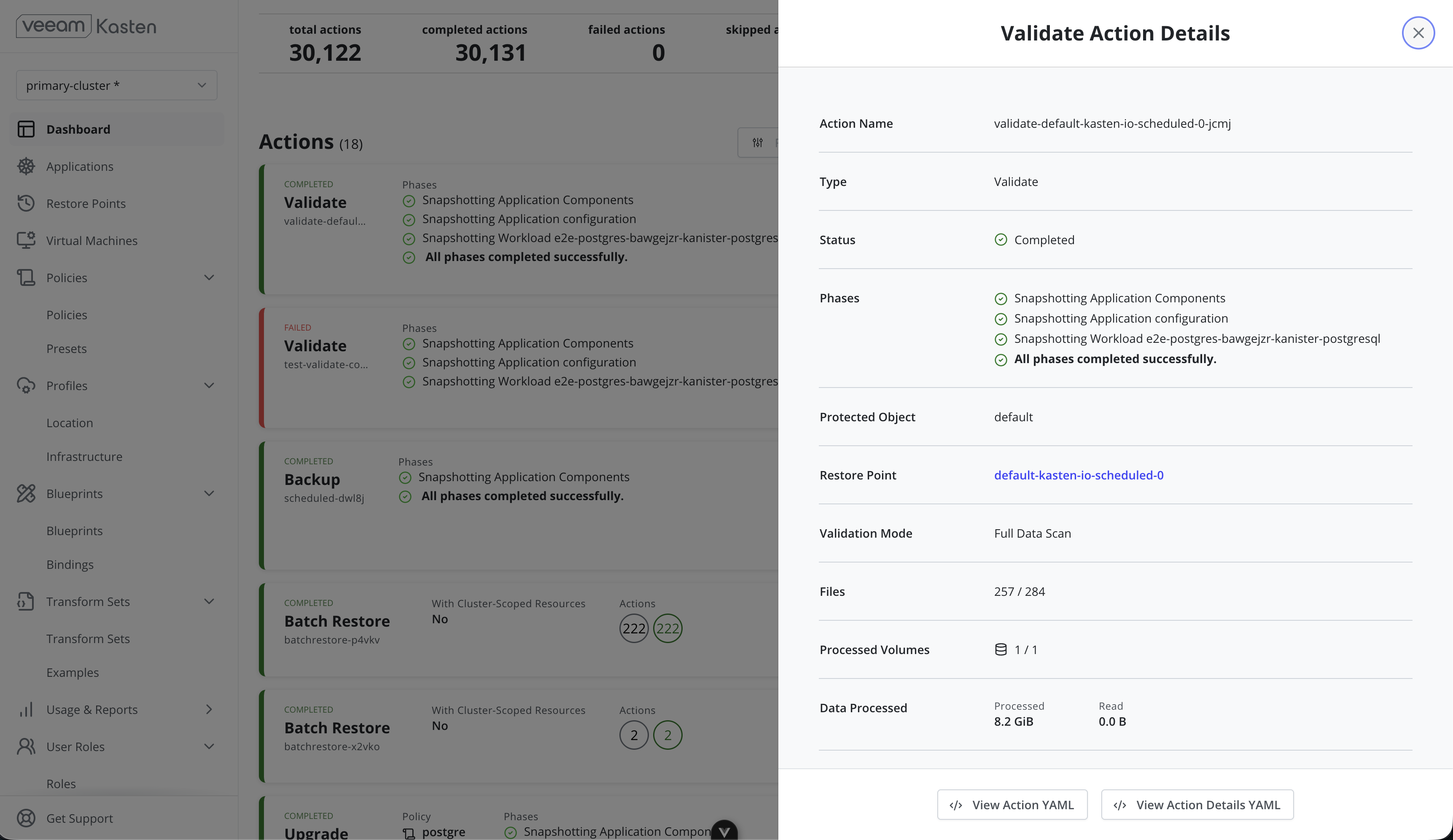Close the Validate Action Details panel
Viewport: 1453px width, 840px height.
[x=1418, y=33]
